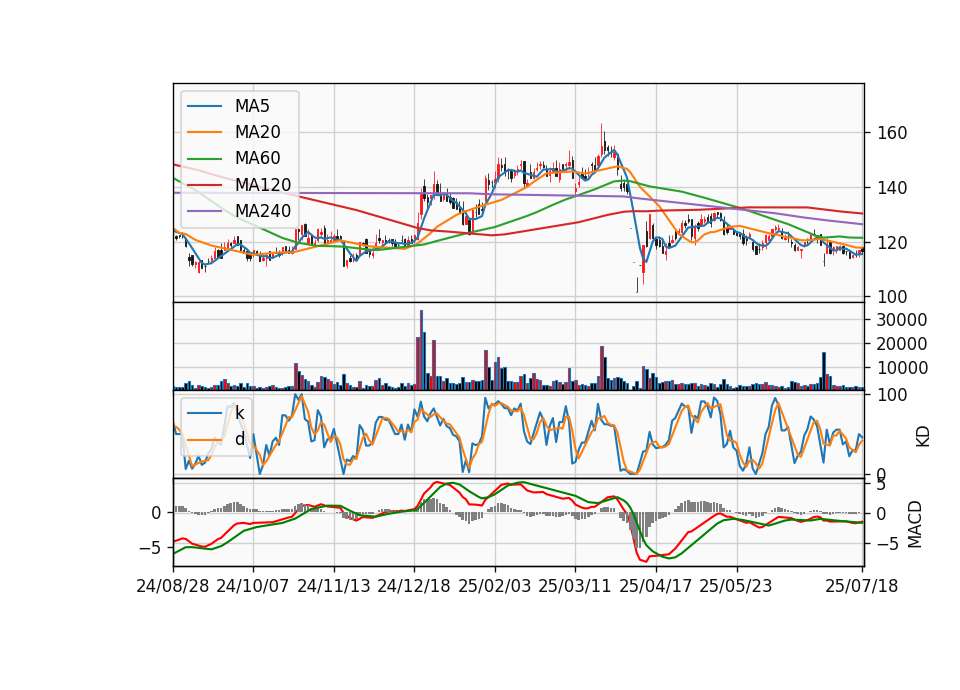Click the 25/02/03 date label
The width and height of the screenshot is (960, 690).
click(x=495, y=586)
